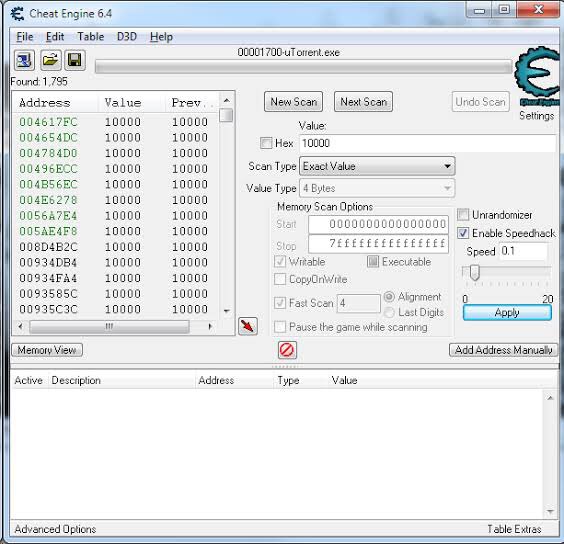Enable the Unrandomizer checkbox
Screen dimensions: 564x544
click(463, 214)
